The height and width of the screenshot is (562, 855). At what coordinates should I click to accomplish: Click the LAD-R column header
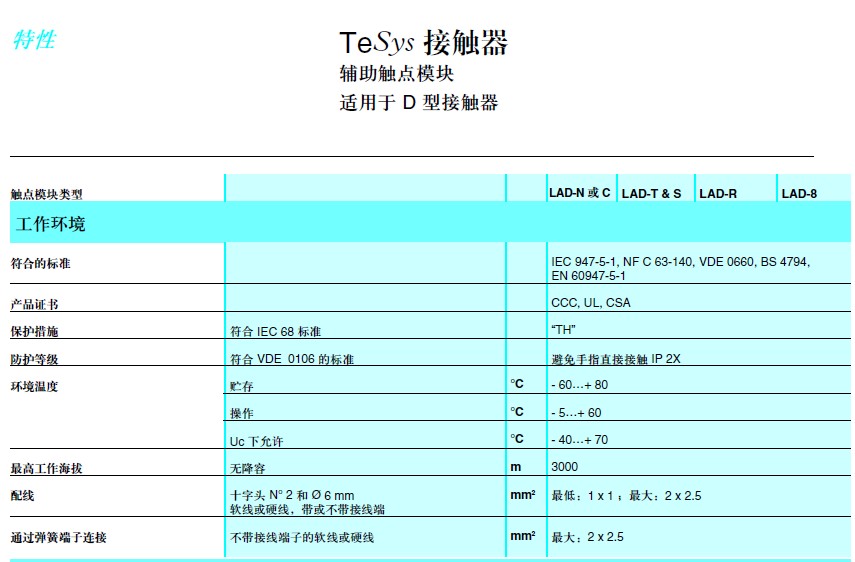[x=718, y=194]
